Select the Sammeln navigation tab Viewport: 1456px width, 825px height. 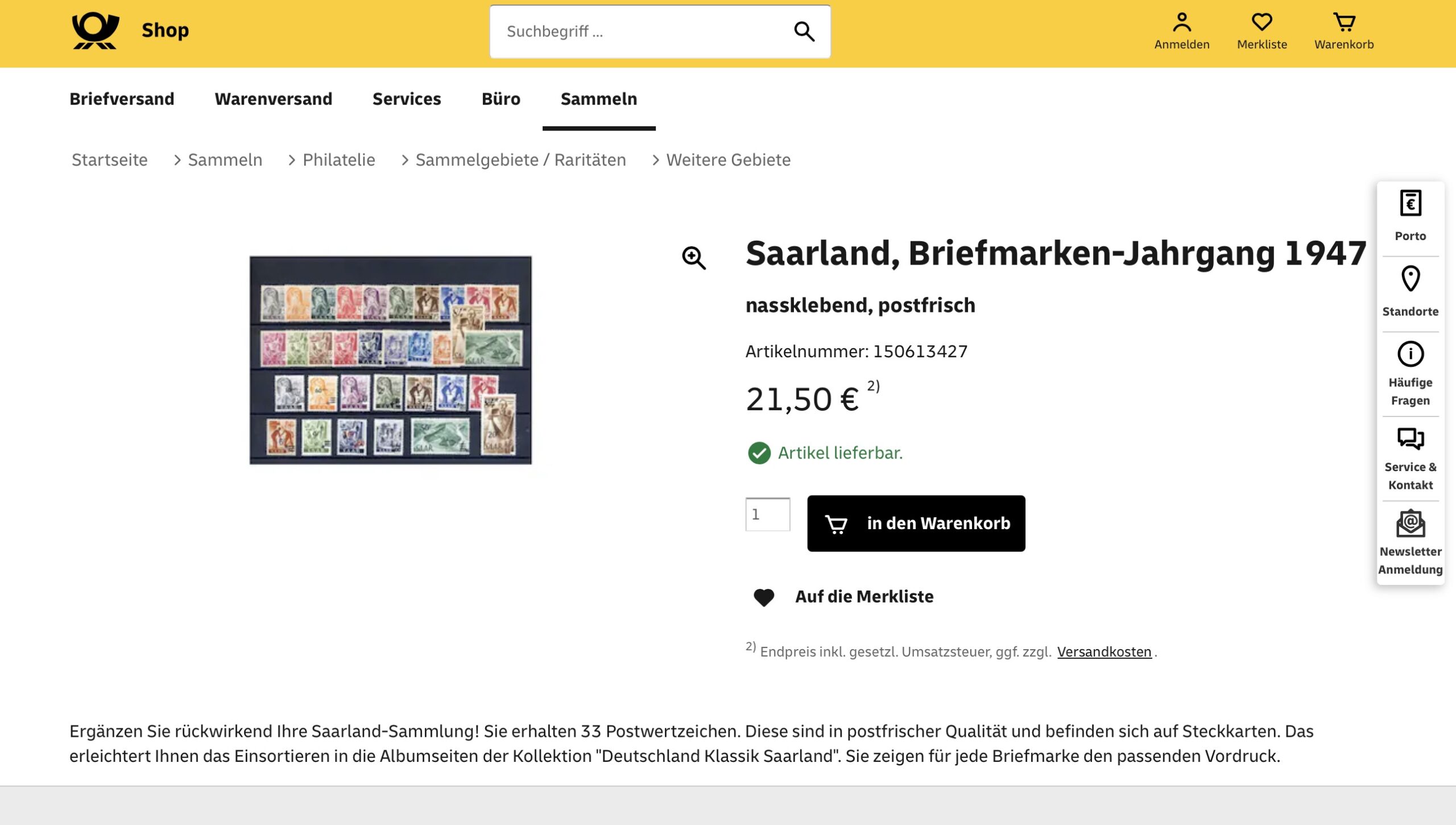tap(599, 99)
